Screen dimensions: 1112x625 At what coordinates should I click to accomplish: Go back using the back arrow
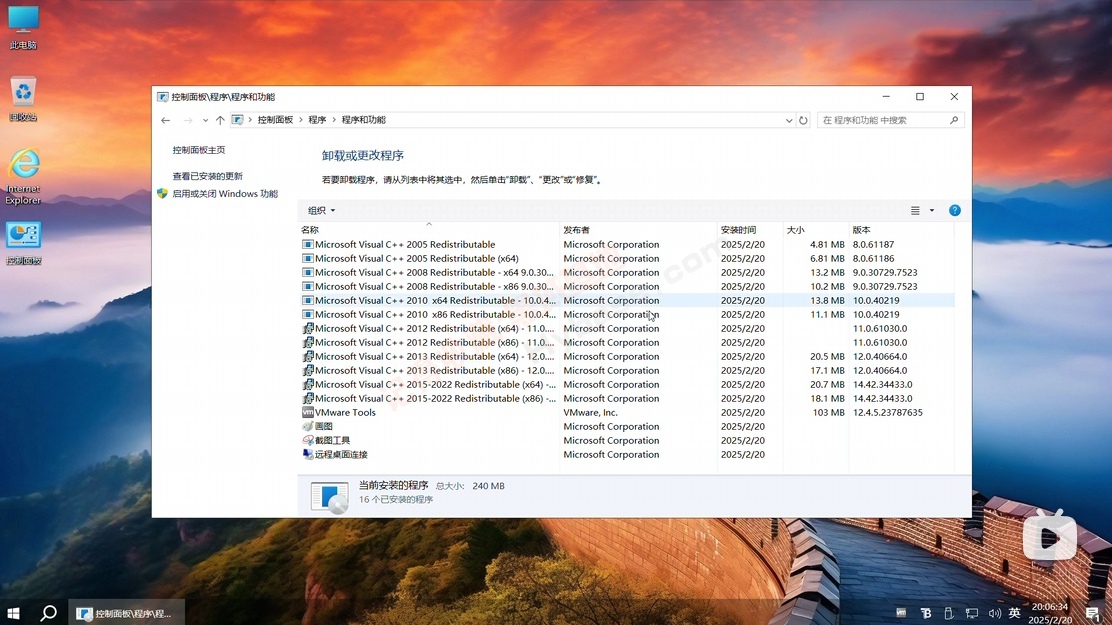(165, 120)
